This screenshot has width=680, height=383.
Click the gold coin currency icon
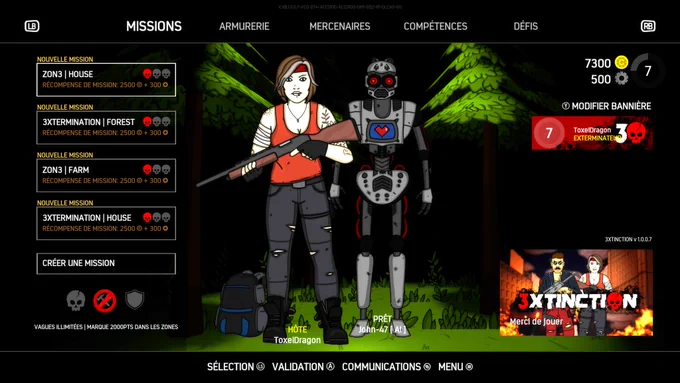pyautogui.click(x=621, y=62)
